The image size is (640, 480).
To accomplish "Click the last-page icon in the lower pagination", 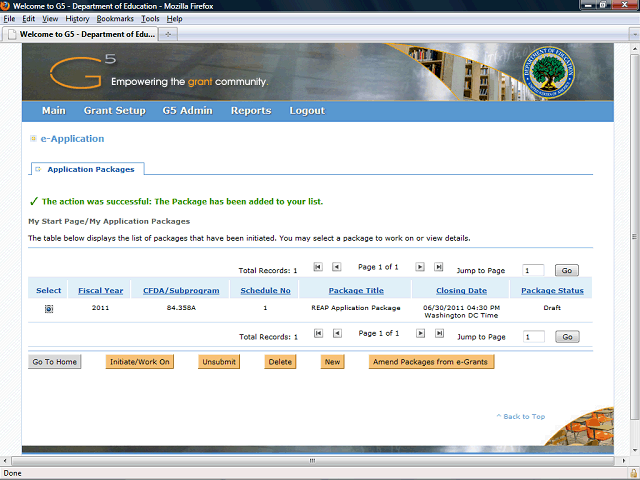I will [x=439, y=333].
